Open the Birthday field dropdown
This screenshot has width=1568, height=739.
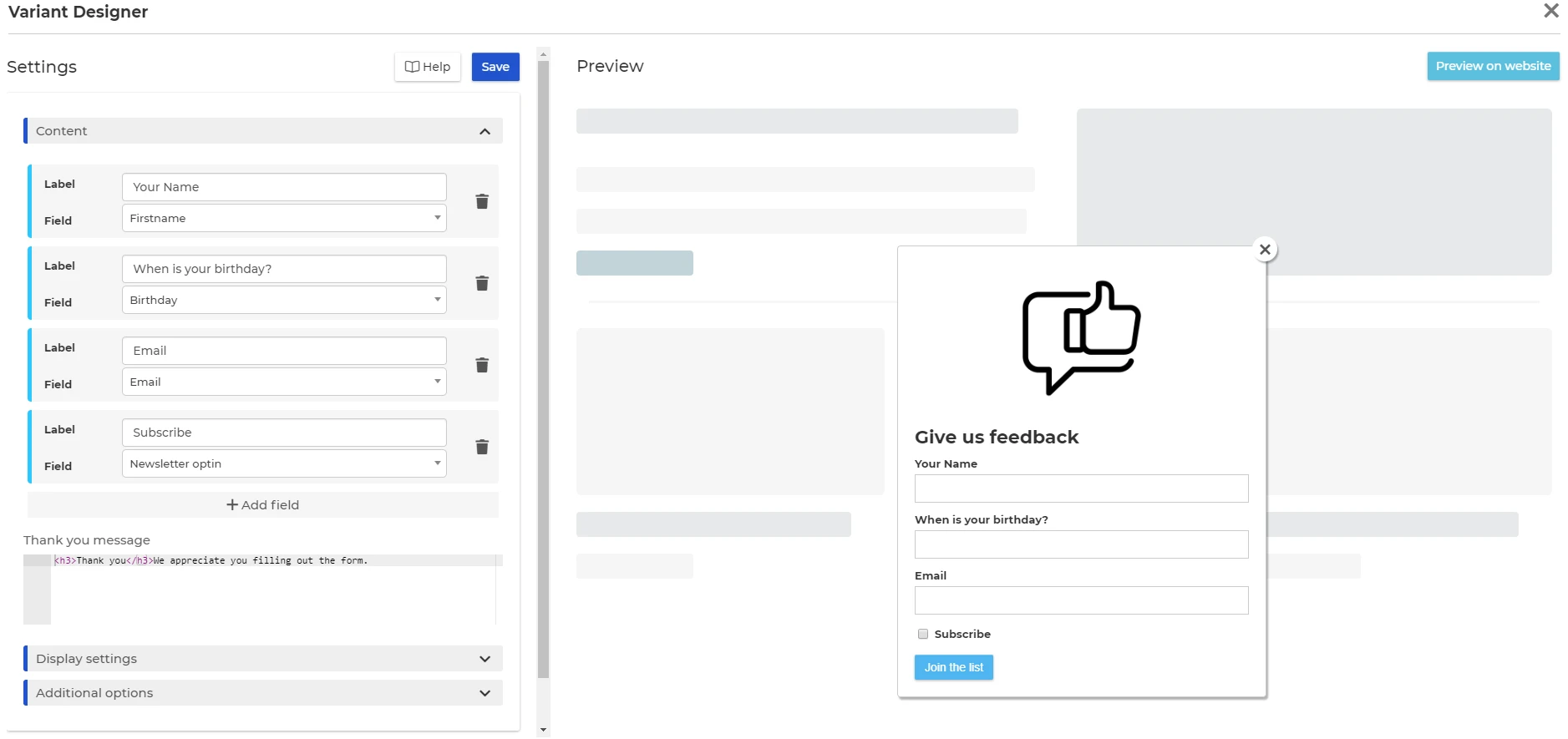tap(284, 300)
